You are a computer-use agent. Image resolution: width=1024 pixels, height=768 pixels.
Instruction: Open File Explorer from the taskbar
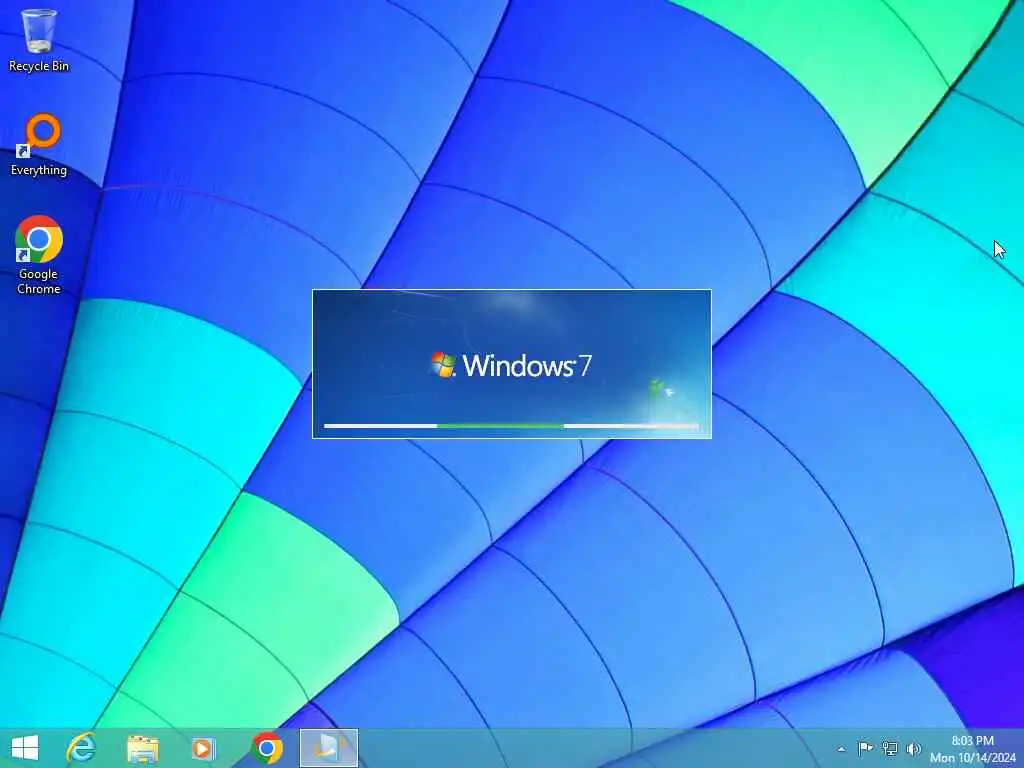coord(142,748)
